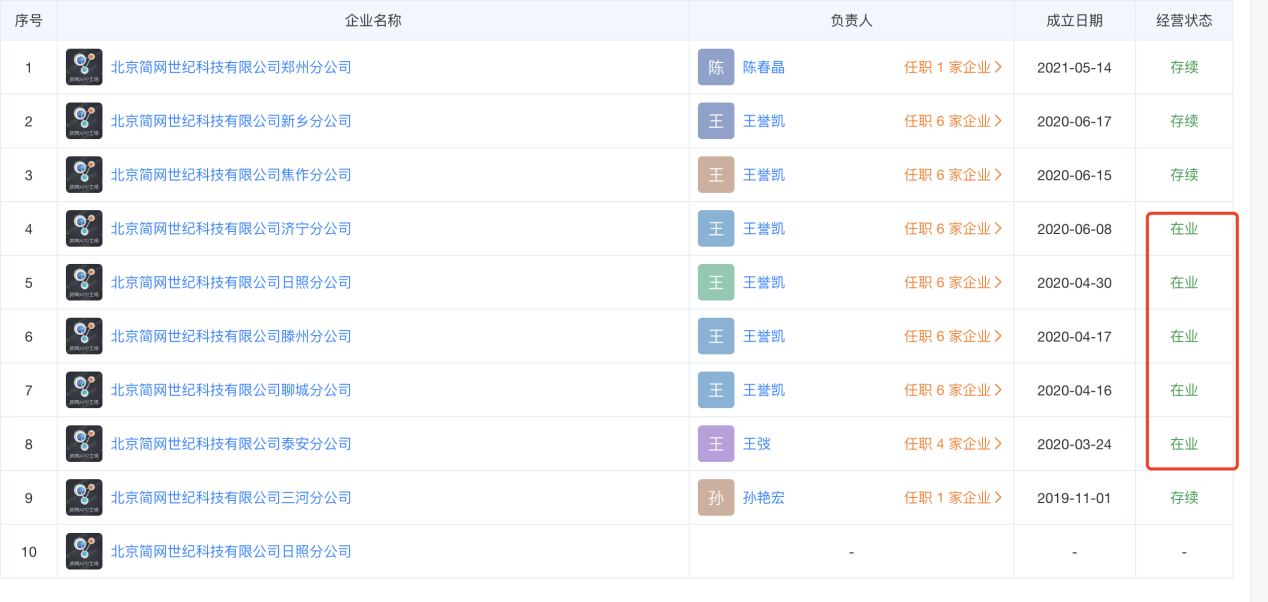The width and height of the screenshot is (1268, 602).
Task: Expand 任职 4 家企业 for 王弢
Action: 953,444
